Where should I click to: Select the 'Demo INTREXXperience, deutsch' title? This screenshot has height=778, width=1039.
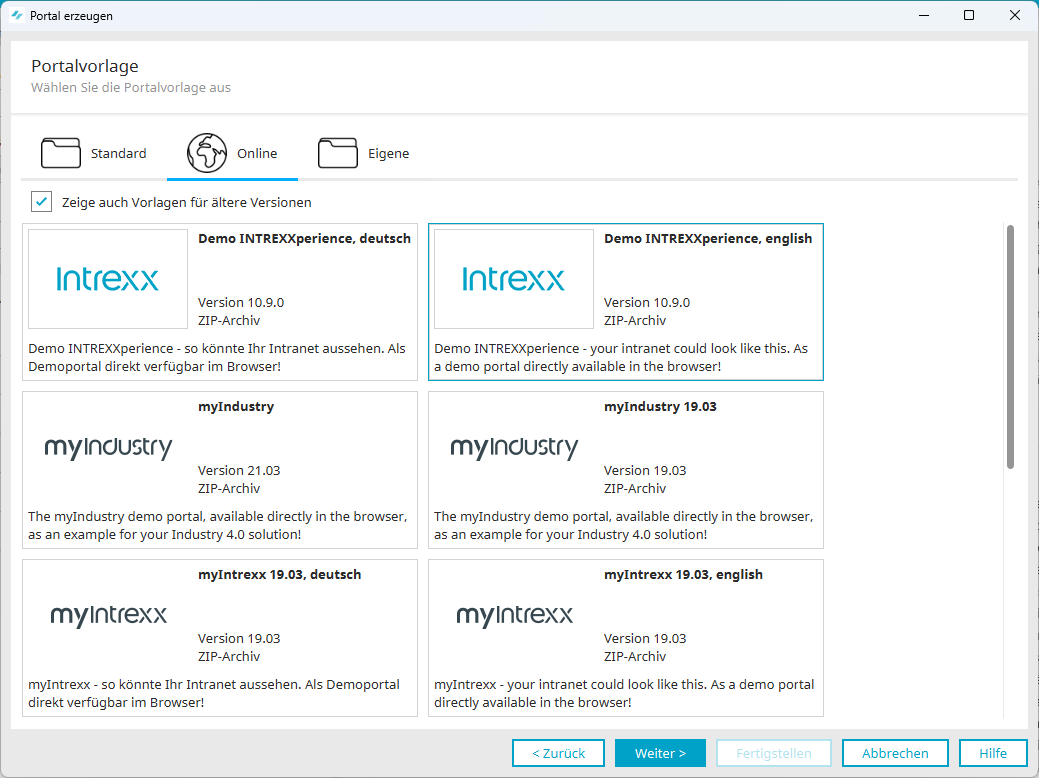304,239
